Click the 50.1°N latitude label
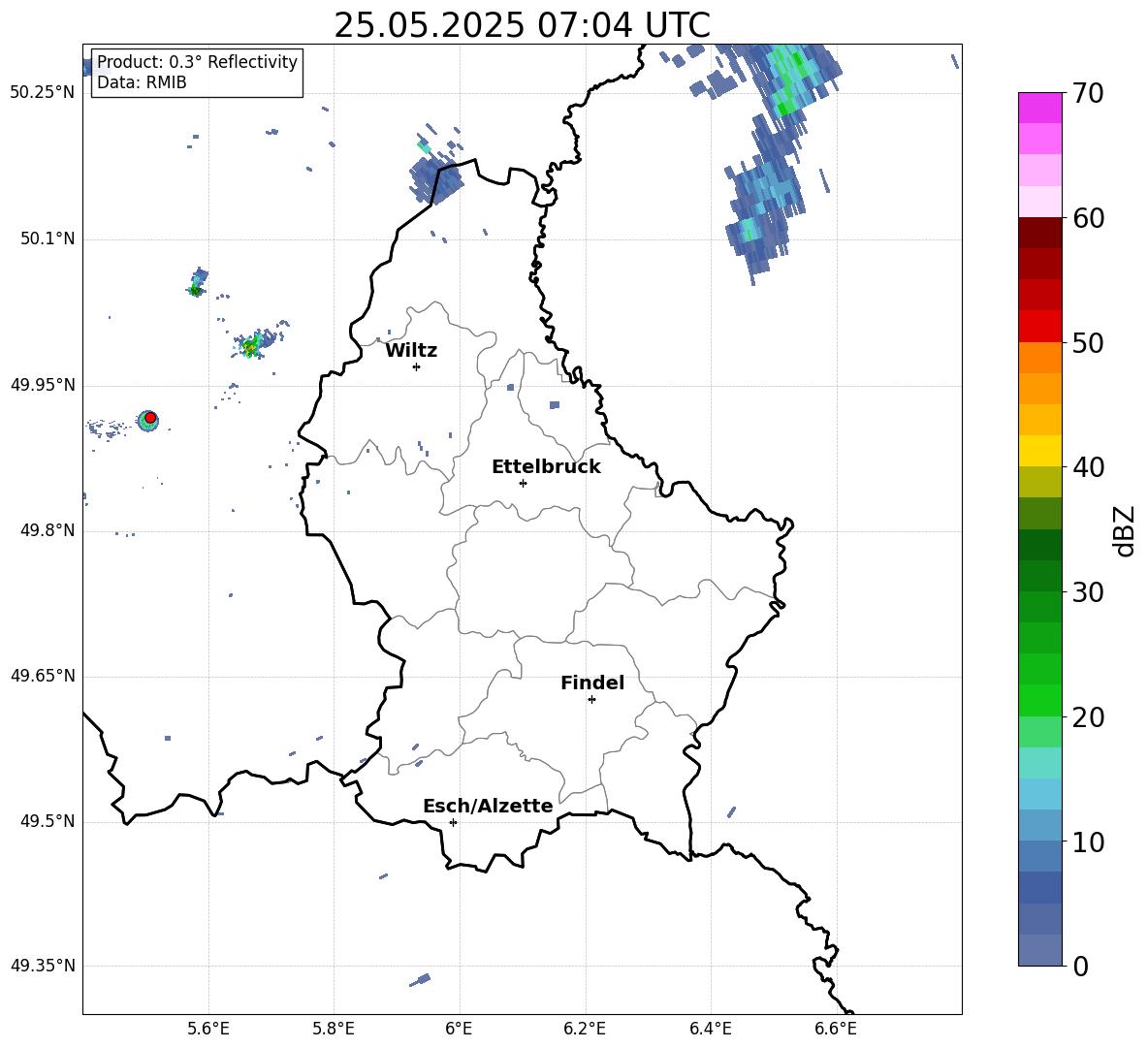This screenshot has width=1148, height=1048. tap(48, 238)
